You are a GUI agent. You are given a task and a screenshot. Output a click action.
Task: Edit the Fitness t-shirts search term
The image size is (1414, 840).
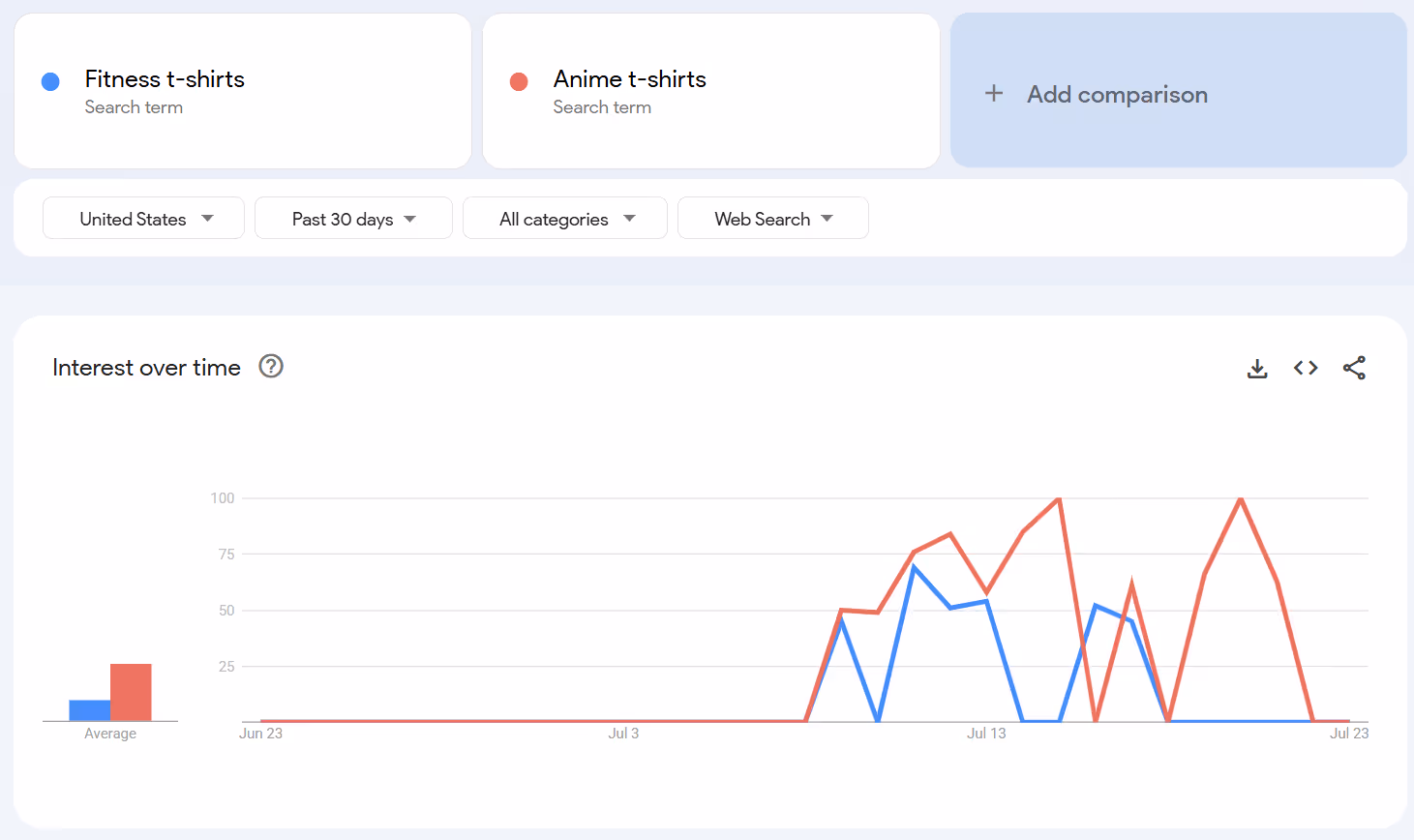[243, 91]
